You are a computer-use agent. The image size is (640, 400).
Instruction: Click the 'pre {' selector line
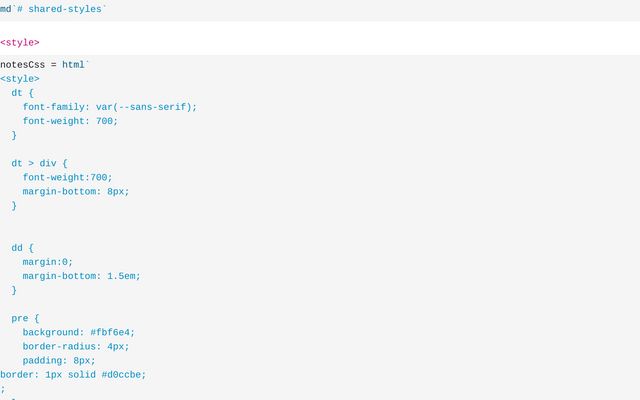coord(25,318)
